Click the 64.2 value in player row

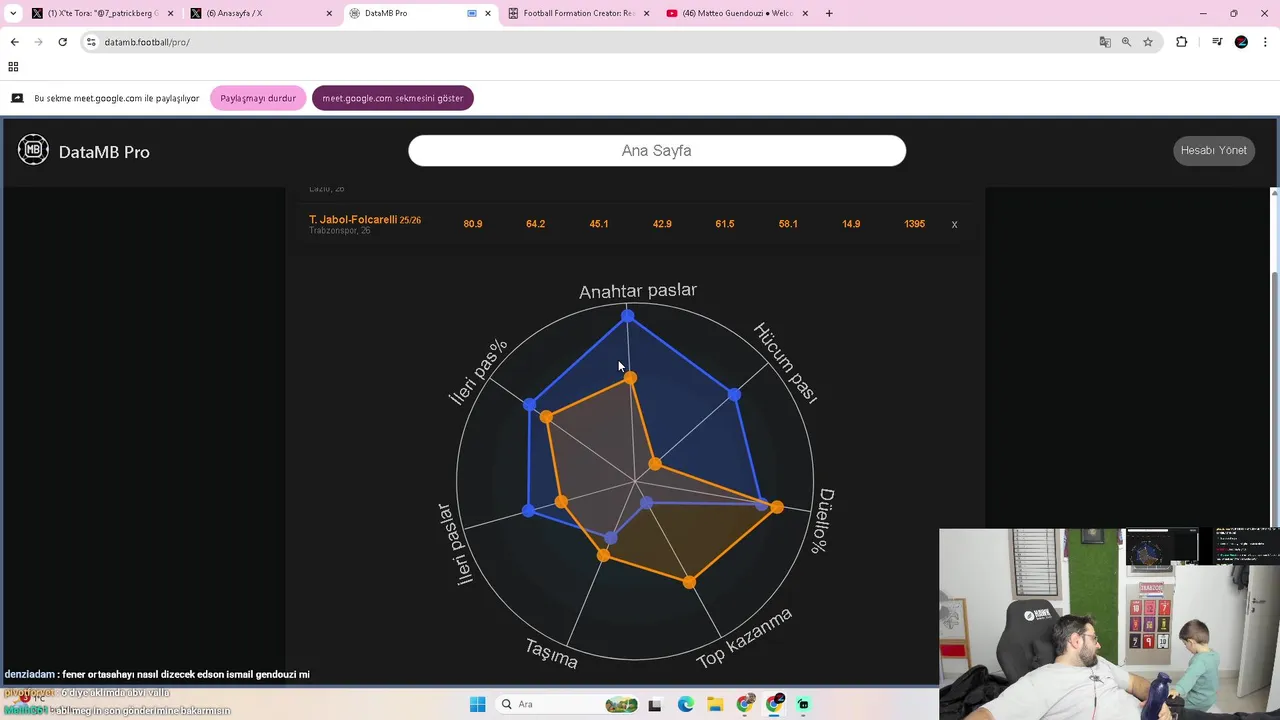pos(536,224)
